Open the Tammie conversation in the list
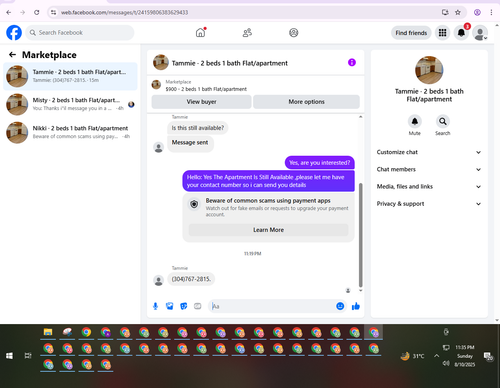The height and width of the screenshot is (388, 500). pyautogui.click(x=70, y=76)
